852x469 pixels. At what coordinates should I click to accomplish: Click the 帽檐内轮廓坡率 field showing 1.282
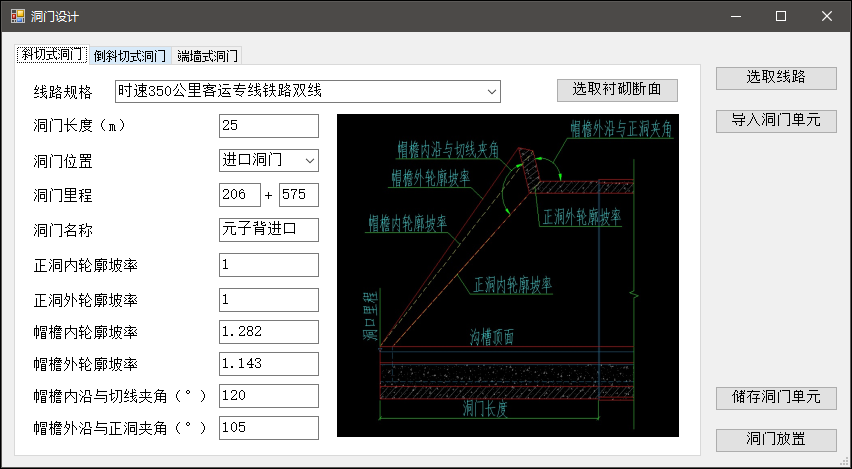click(x=268, y=332)
